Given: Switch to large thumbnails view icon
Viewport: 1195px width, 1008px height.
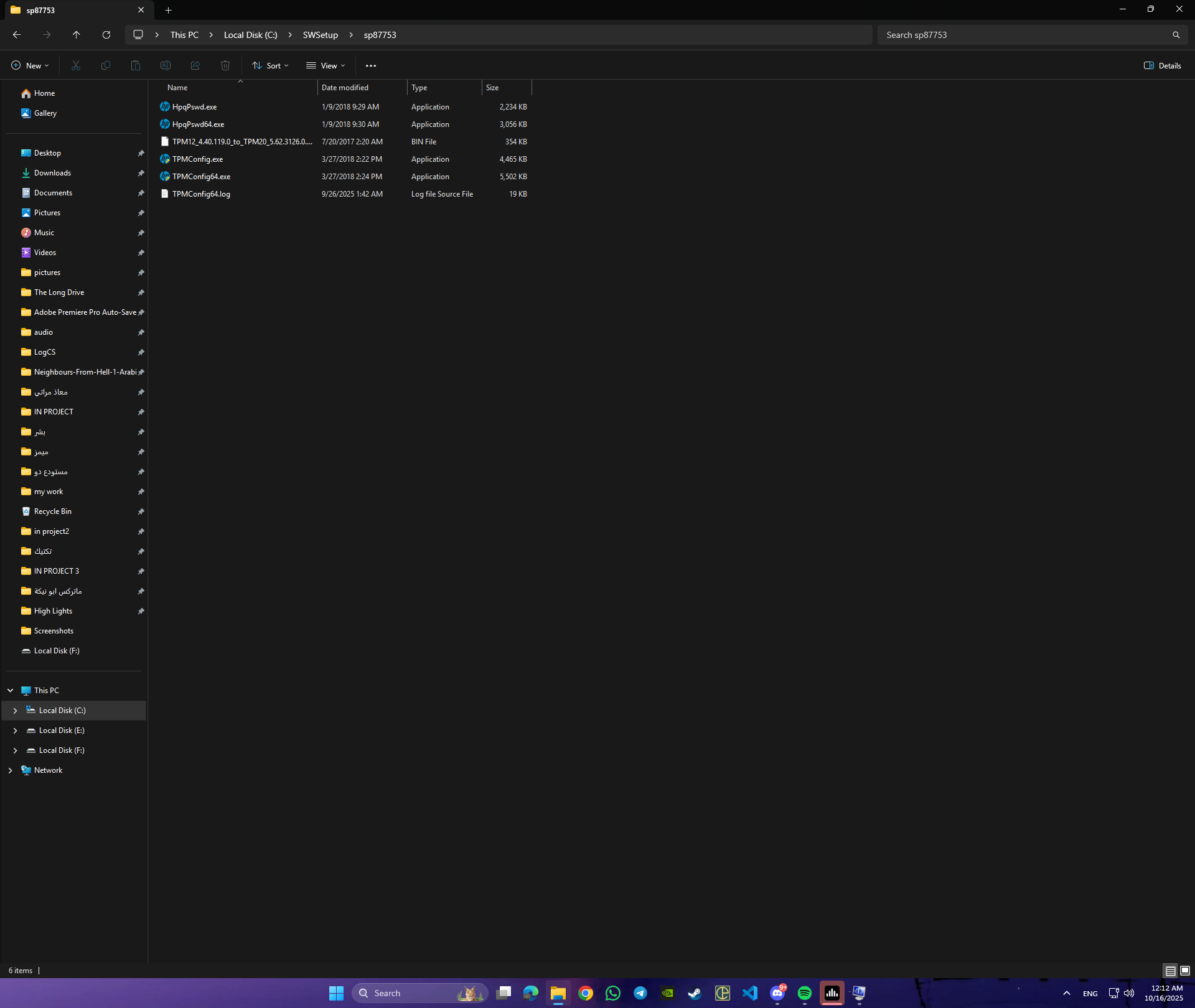Looking at the screenshot, I should pyautogui.click(x=1185, y=970).
